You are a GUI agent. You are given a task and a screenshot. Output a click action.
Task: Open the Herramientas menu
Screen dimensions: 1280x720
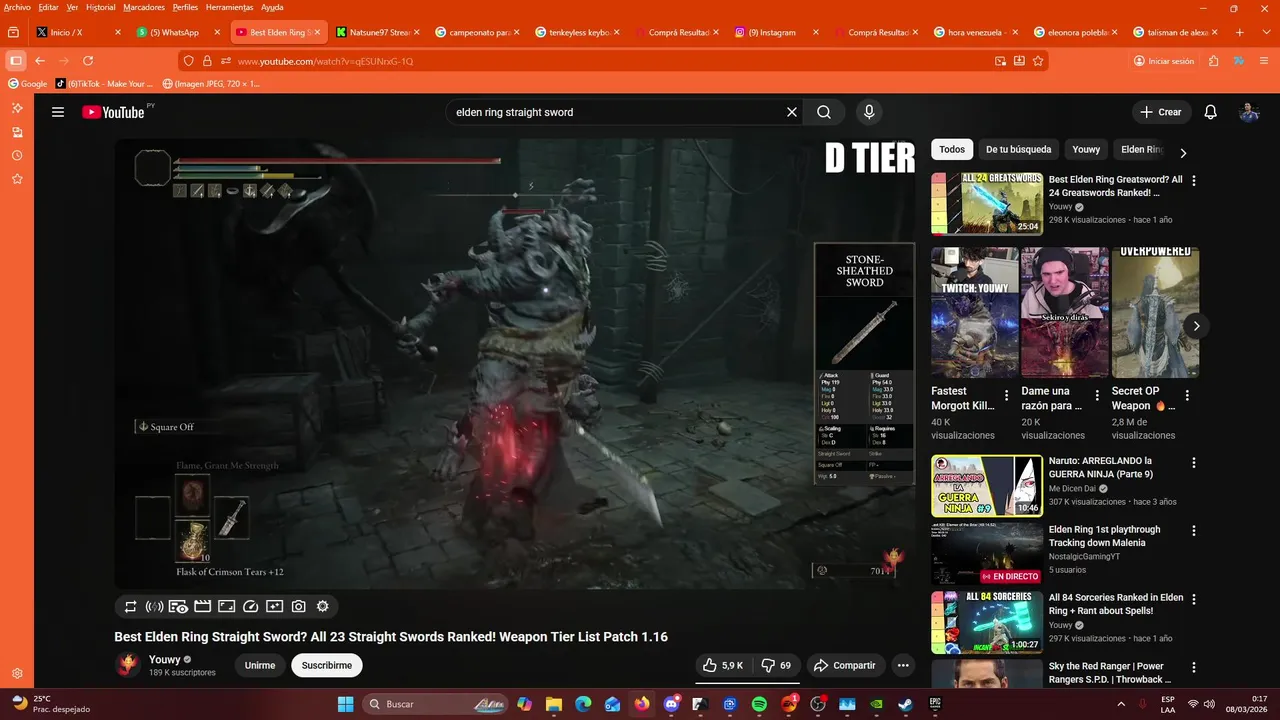click(229, 7)
